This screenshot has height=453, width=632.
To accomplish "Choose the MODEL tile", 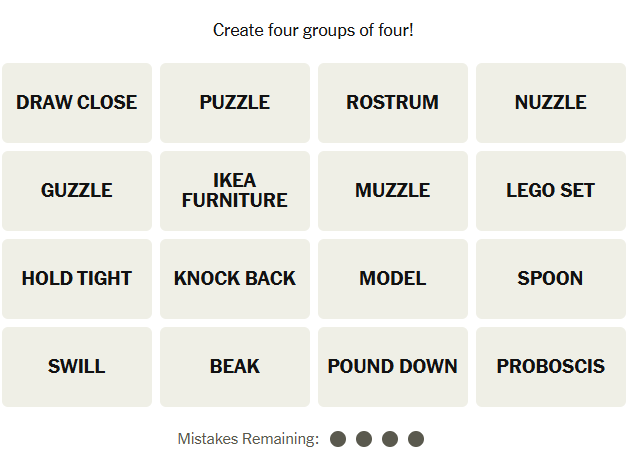I will pos(393,279).
